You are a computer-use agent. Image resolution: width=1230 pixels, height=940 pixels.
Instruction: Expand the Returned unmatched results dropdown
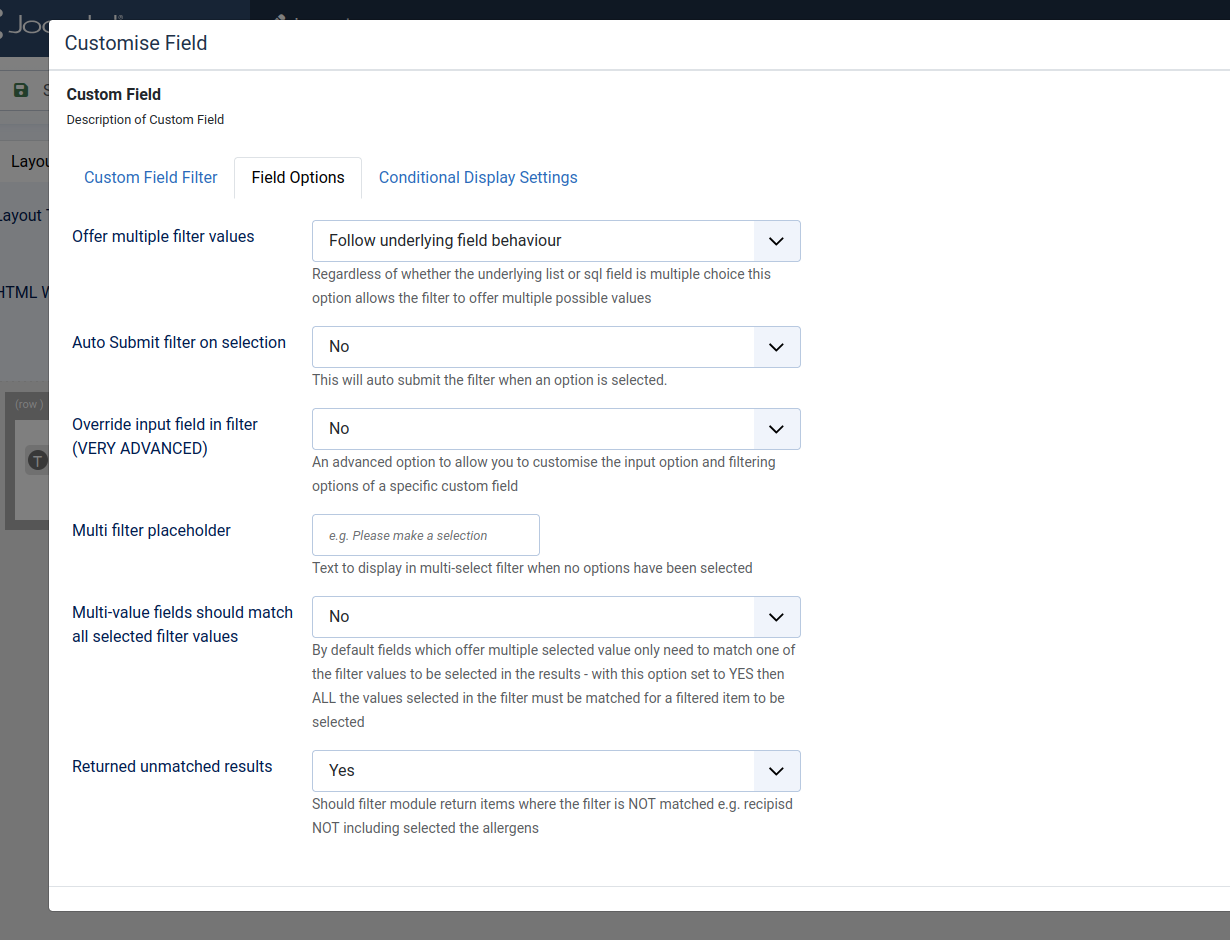tap(556, 771)
